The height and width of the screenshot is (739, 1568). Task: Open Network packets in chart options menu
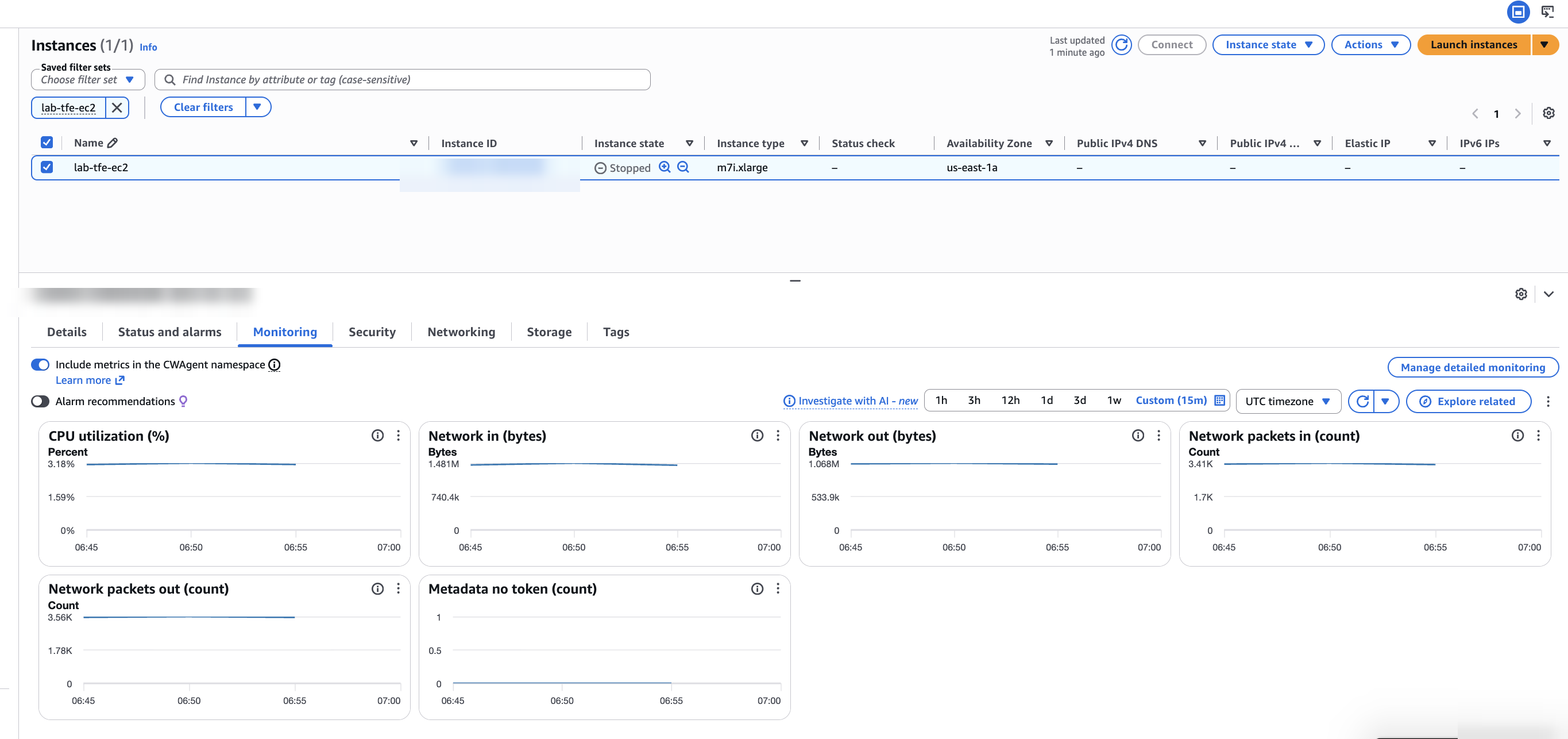[x=1538, y=436]
